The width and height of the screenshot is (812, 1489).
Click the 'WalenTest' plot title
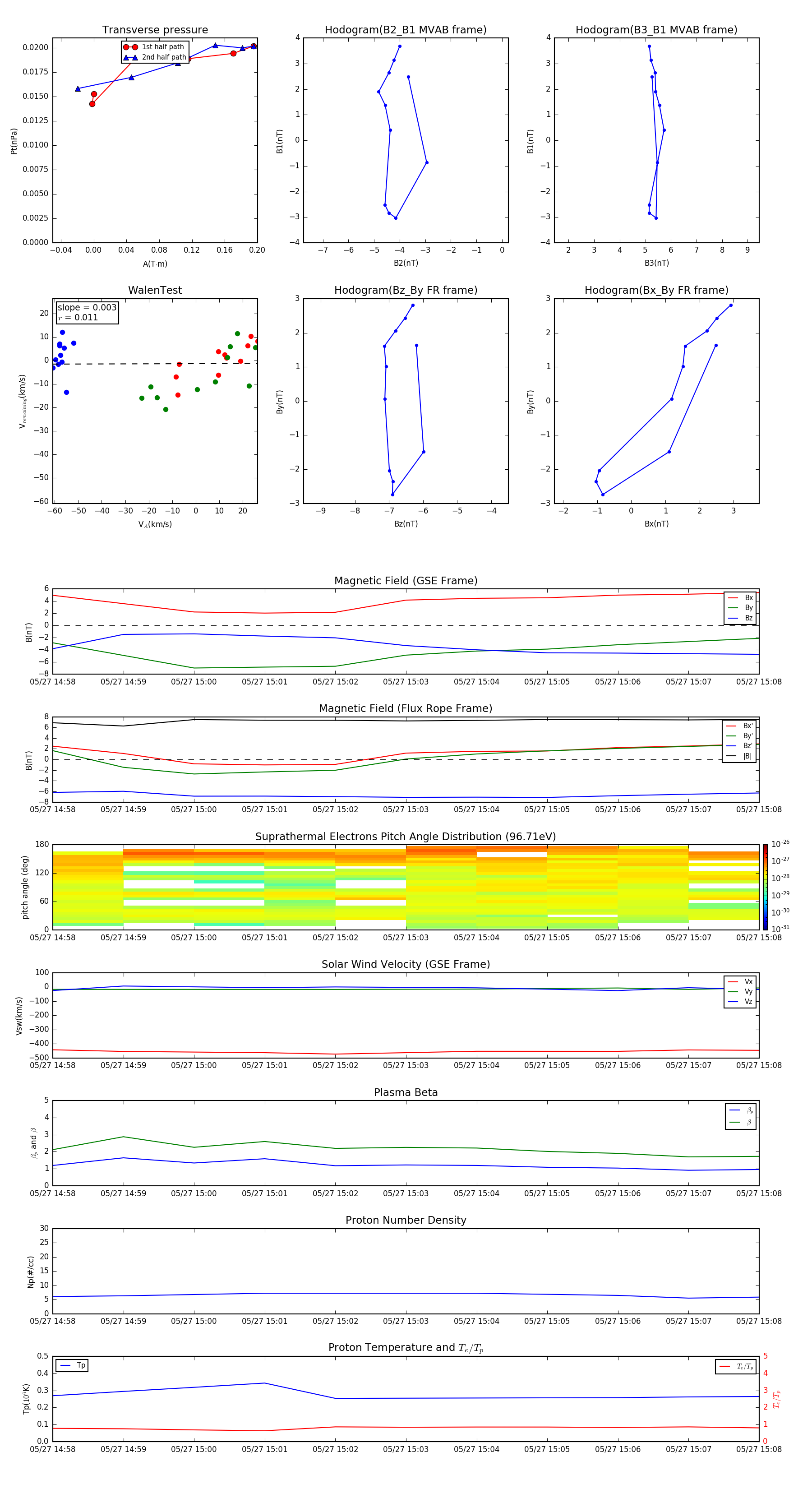click(x=155, y=290)
